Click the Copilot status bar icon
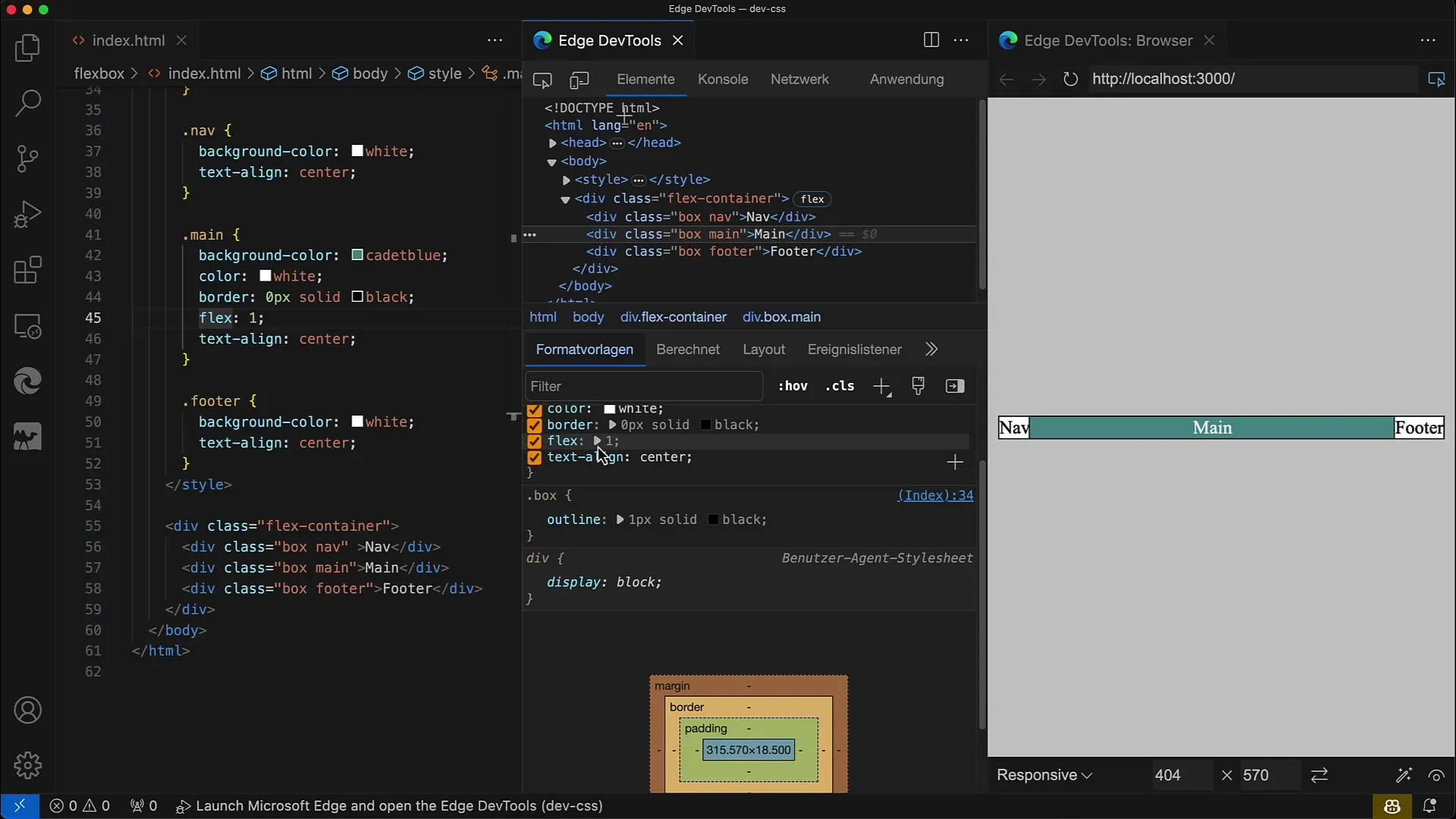Image resolution: width=1456 pixels, height=819 pixels. pos(1392,806)
